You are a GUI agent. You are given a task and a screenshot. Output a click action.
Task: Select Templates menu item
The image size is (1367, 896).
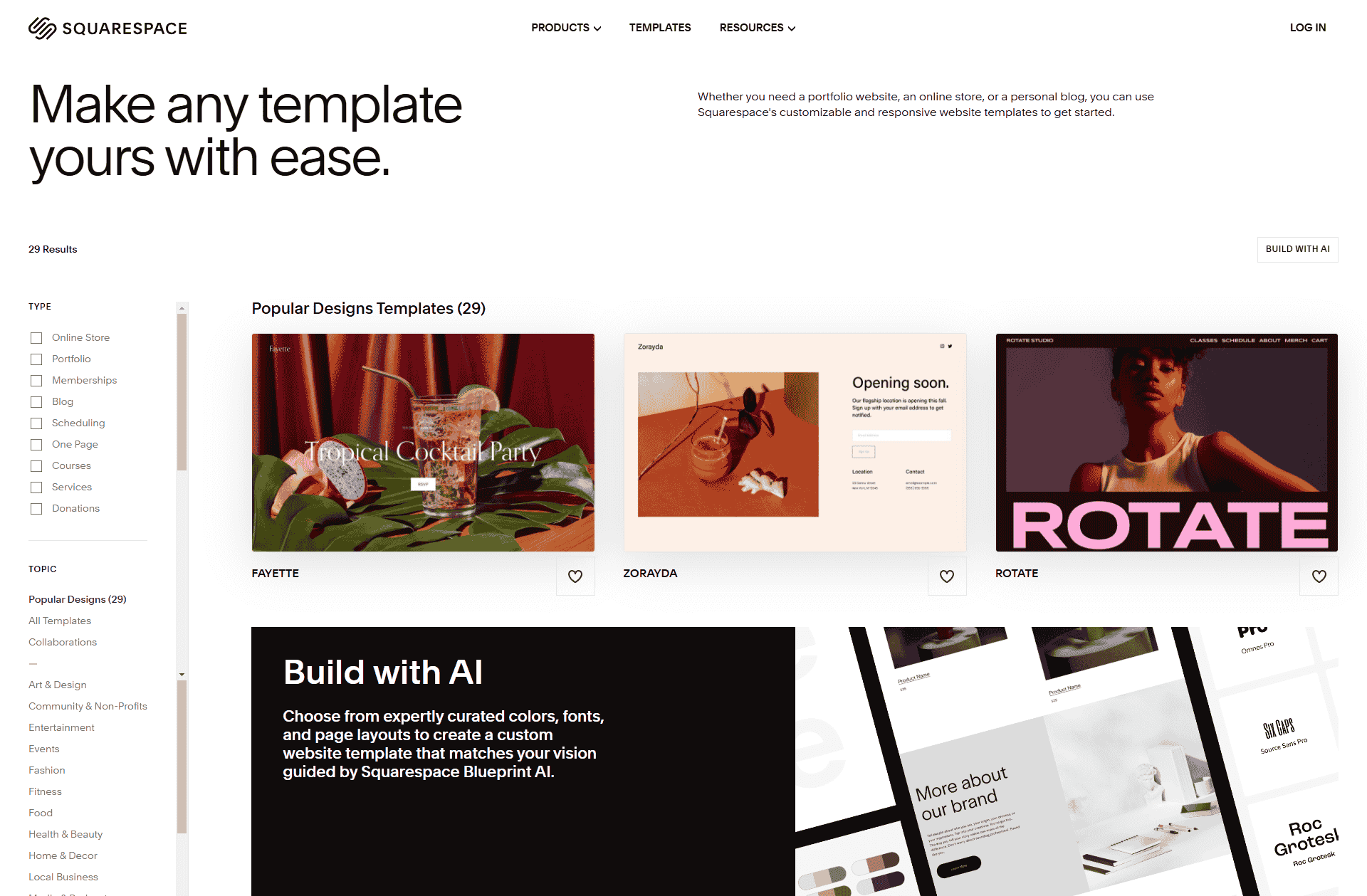[659, 28]
